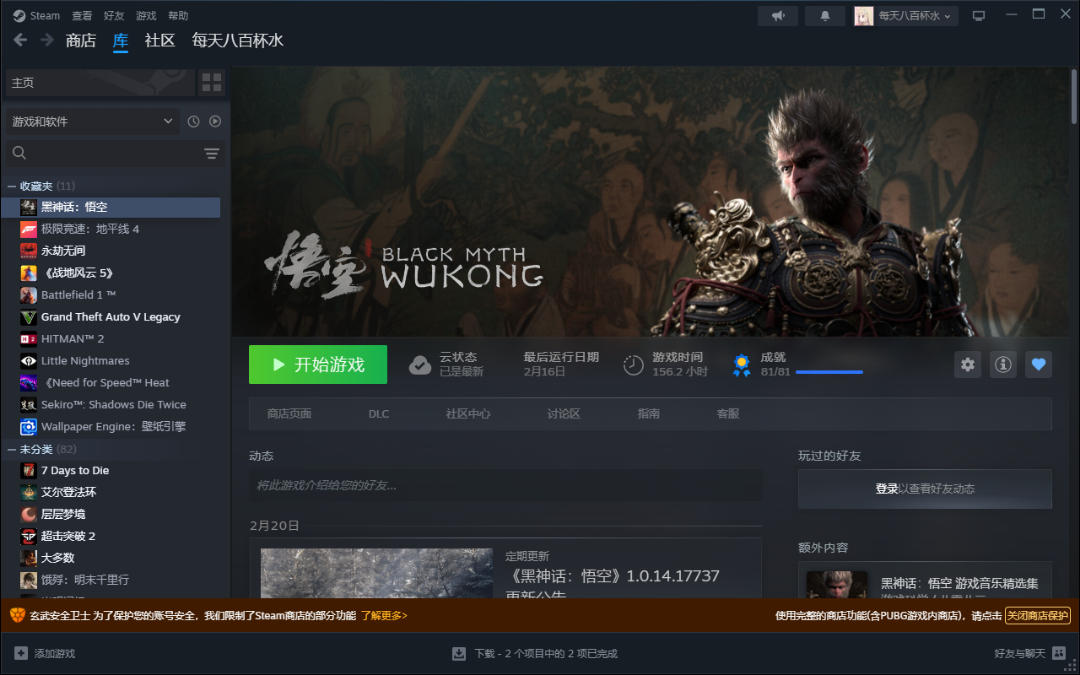The height and width of the screenshot is (675, 1080).
Task: Select HITMAN 2 in the list
Action: pos(111,339)
